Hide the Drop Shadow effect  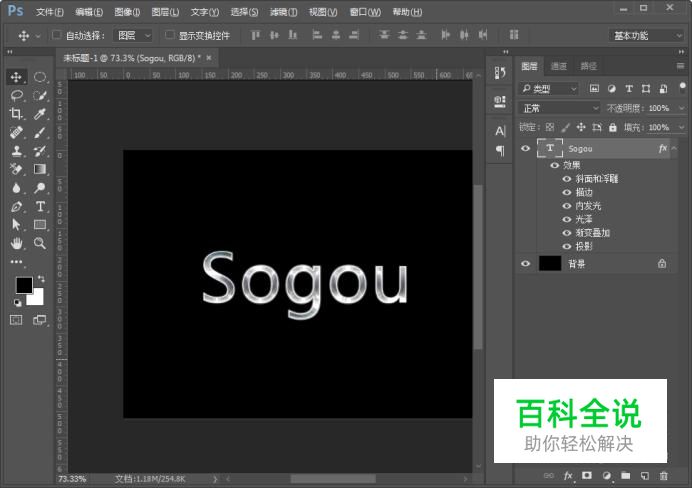567,246
